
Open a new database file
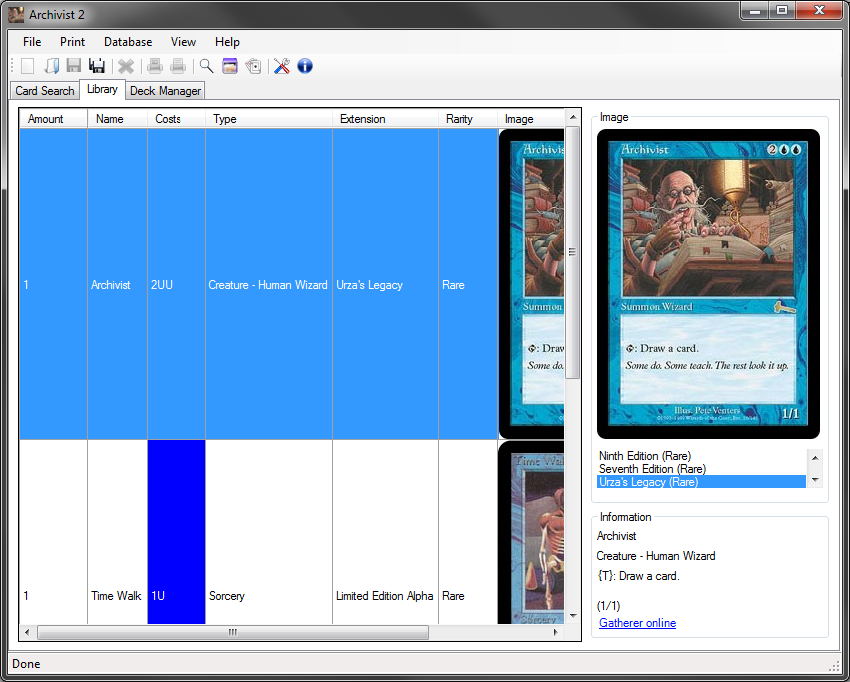(27, 66)
